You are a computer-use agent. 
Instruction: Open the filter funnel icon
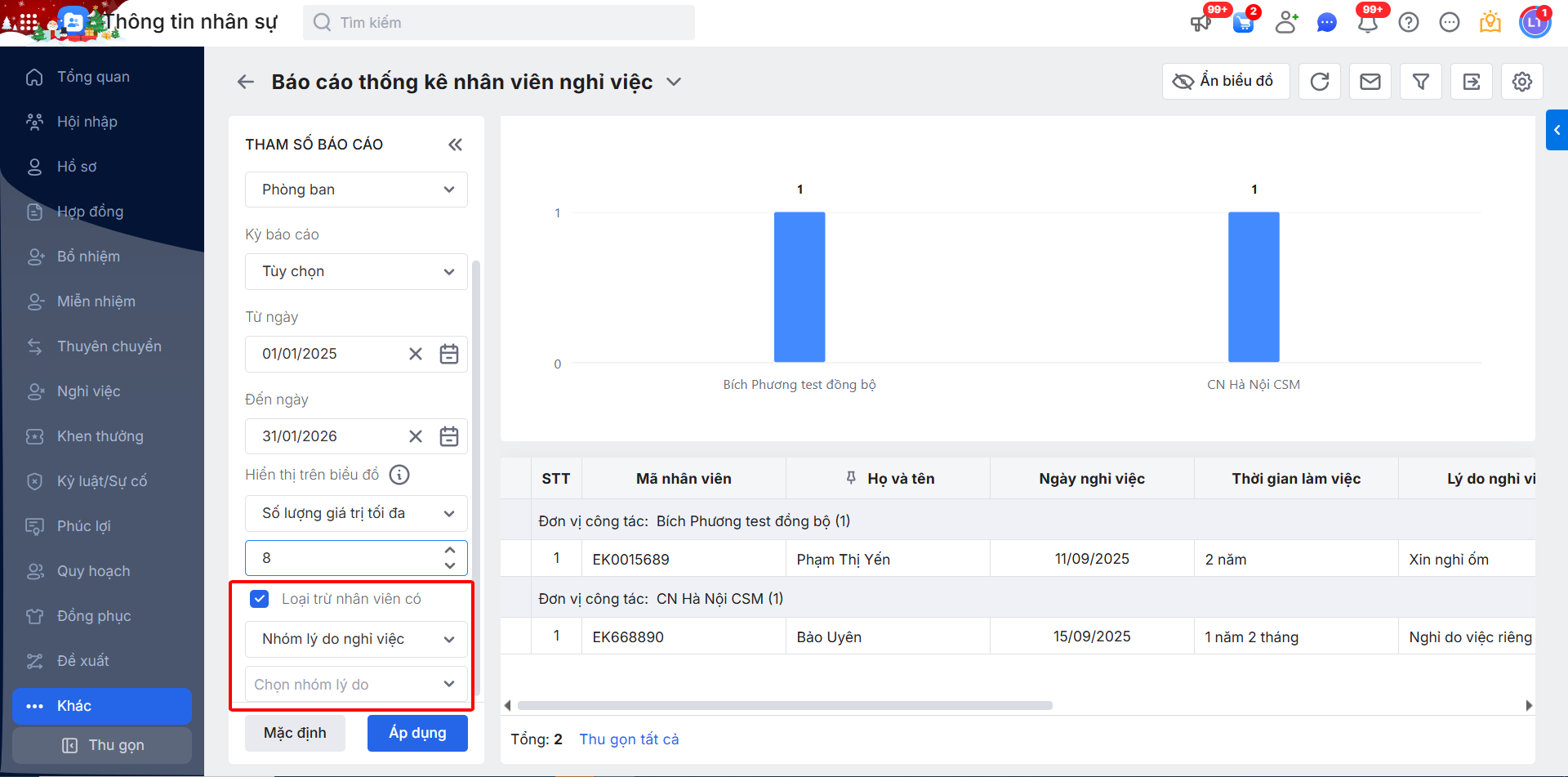[1421, 82]
